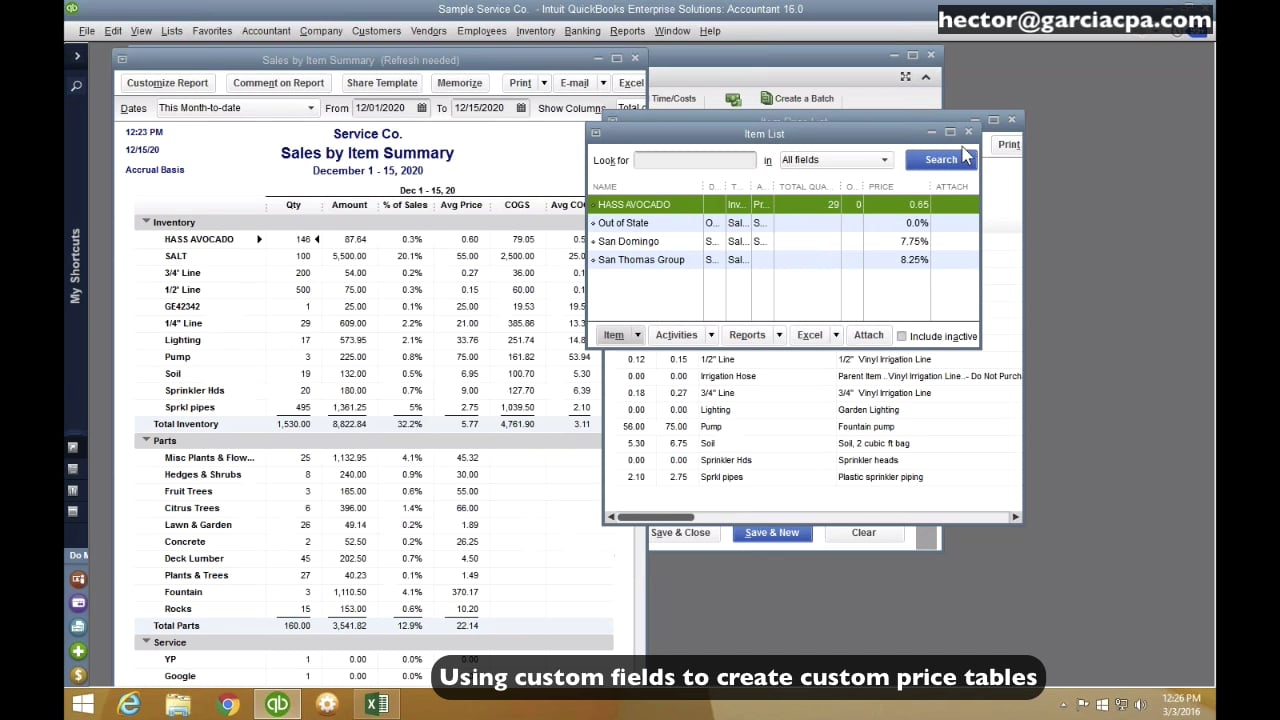This screenshot has width=1280, height=720.
Task: Collapse the toolbar with the up chevron
Action: pyautogui.click(x=926, y=77)
